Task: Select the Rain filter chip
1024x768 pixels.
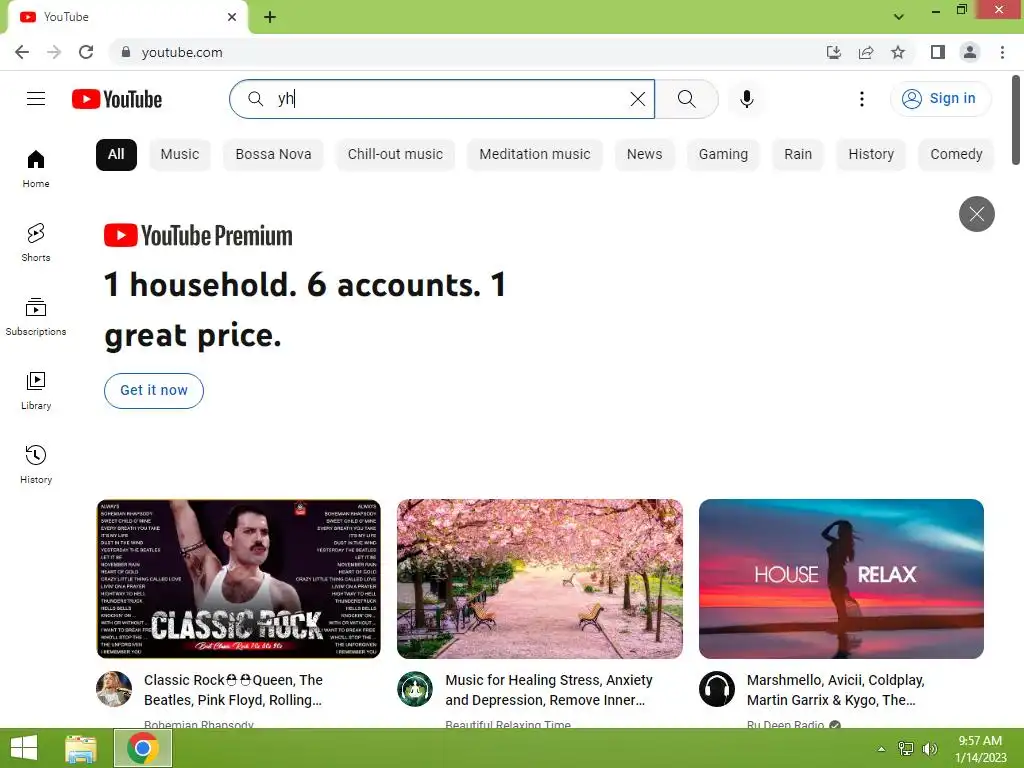Action: click(798, 154)
